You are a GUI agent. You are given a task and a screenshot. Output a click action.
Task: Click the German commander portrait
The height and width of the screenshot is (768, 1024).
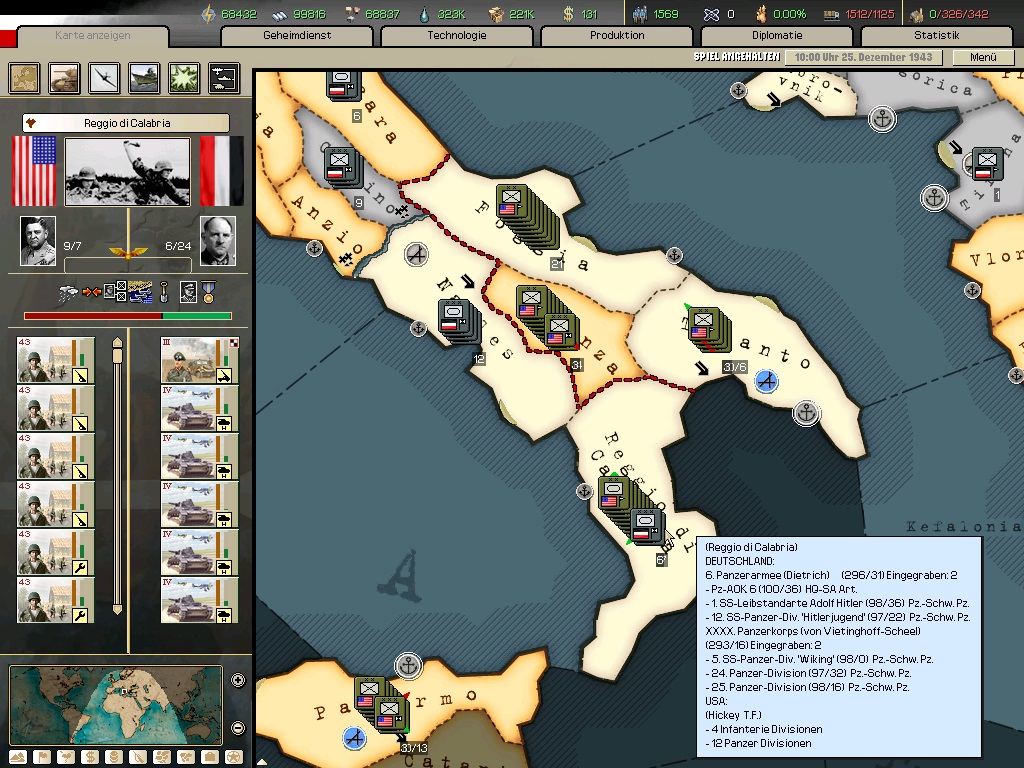217,241
